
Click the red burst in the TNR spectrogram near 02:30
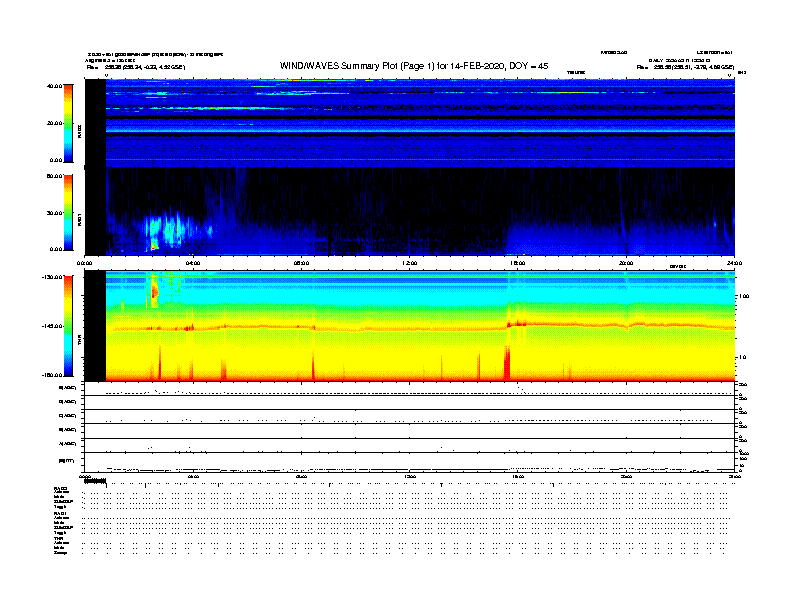155,292
